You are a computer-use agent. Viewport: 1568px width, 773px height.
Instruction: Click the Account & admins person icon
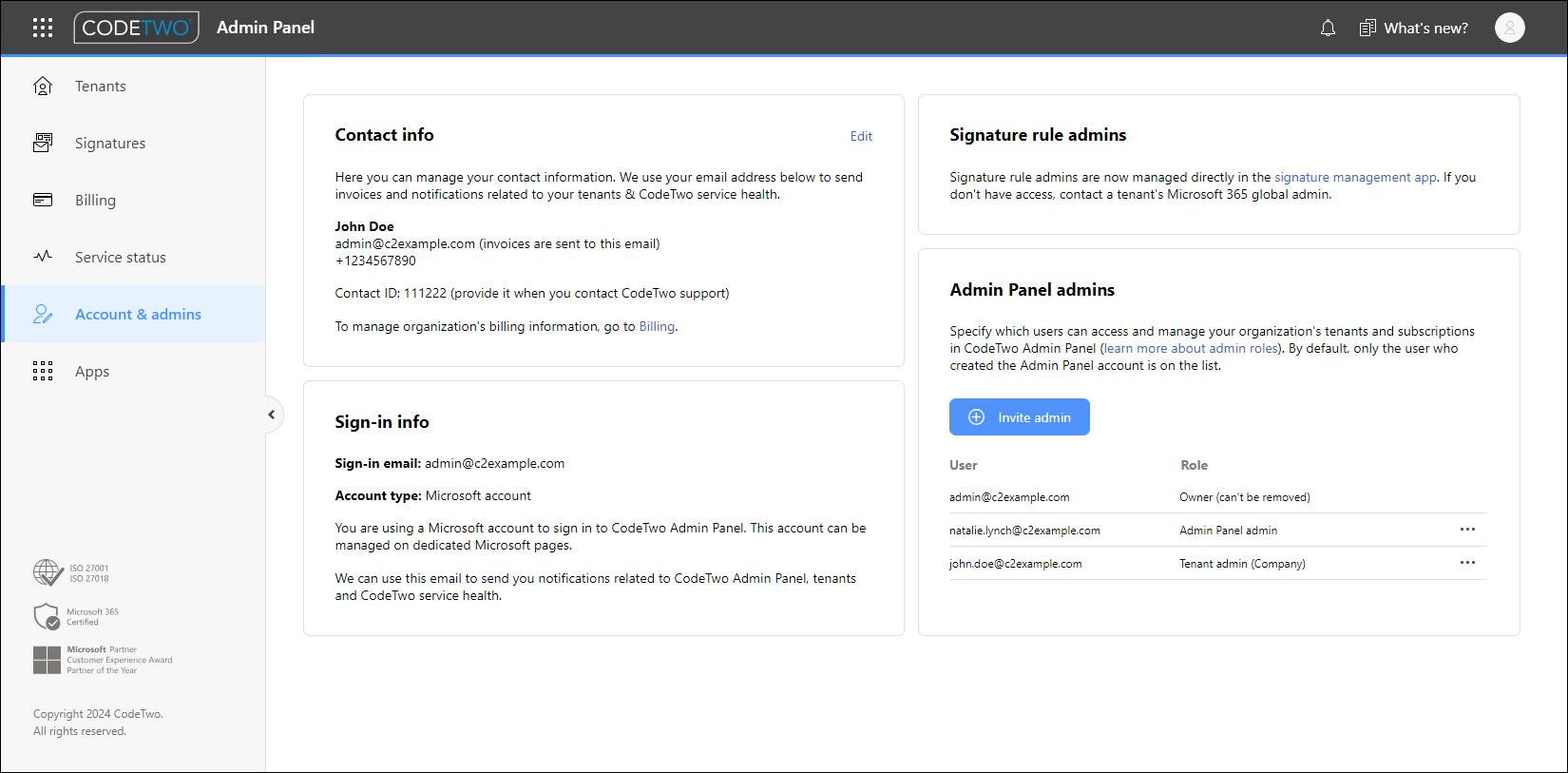43,314
